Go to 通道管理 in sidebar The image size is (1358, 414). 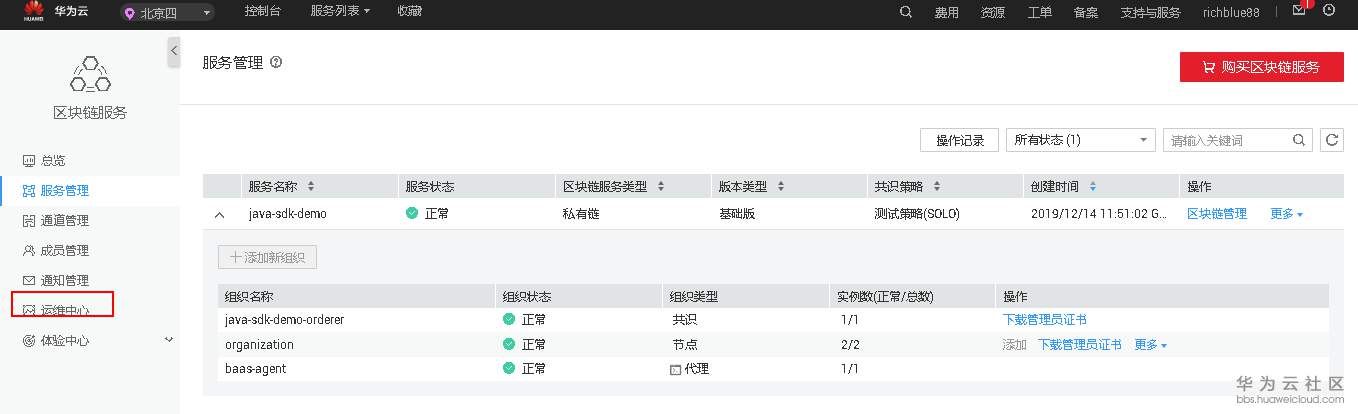coord(64,220)
